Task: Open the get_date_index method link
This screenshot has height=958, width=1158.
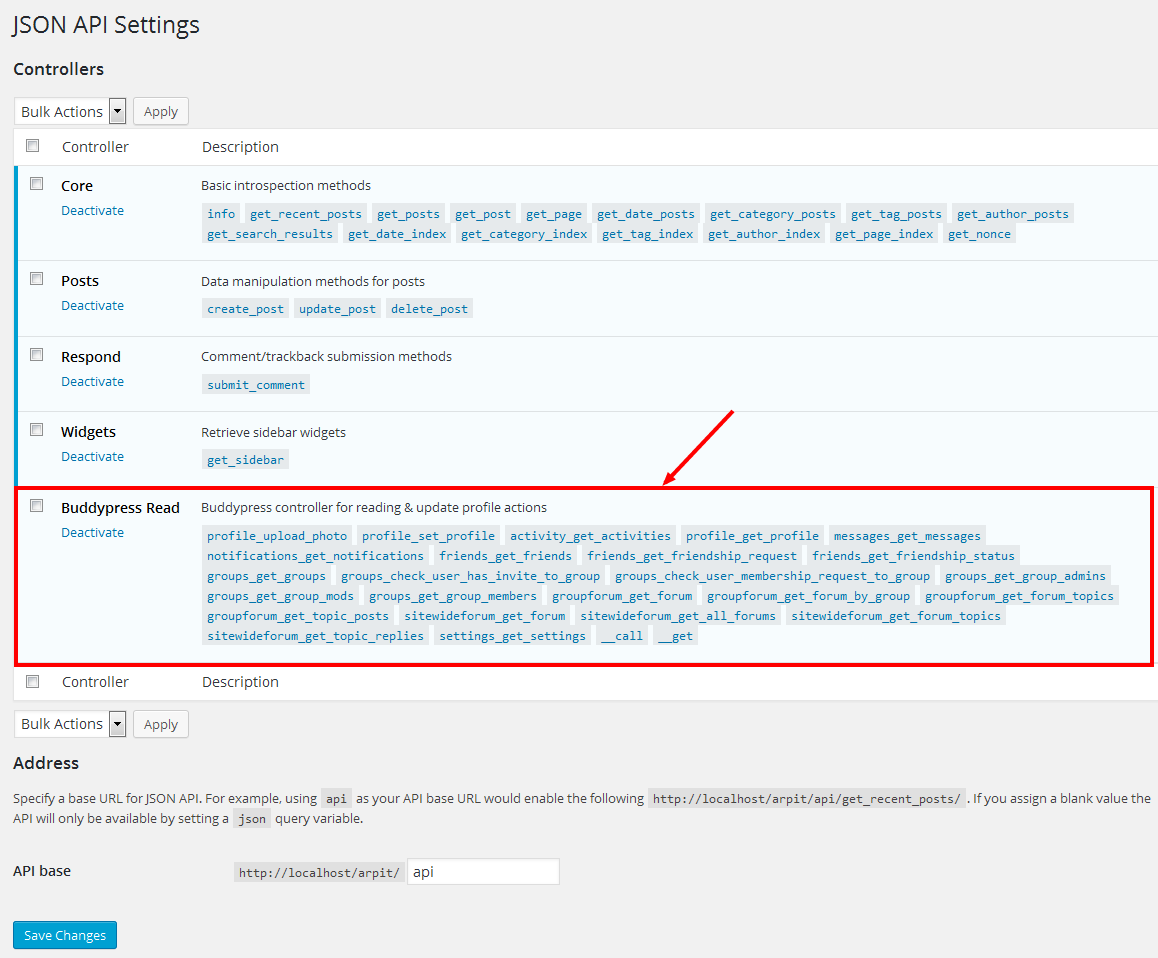Action: tap(397, 234)
